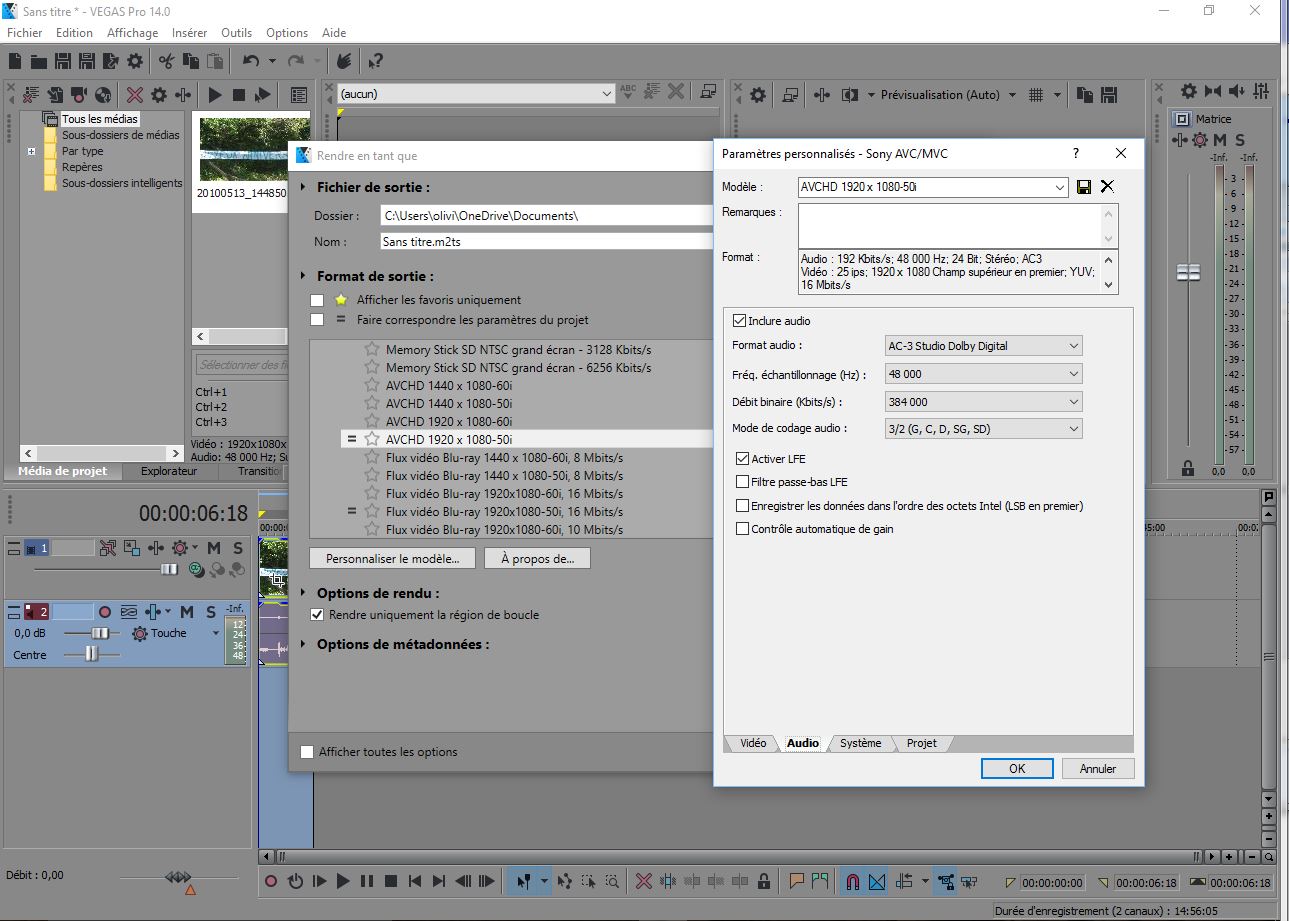Click the Play button in transport bar

click(x=343, y=881)
